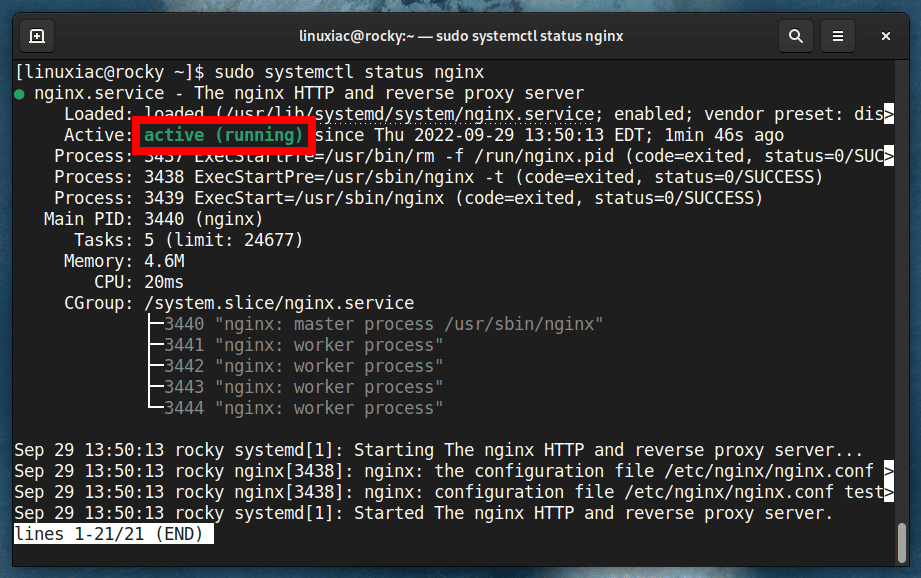Click the typed command 'sudo systemctl status nginx'
This screenshot has width=921, height=578.
[349, 72]
